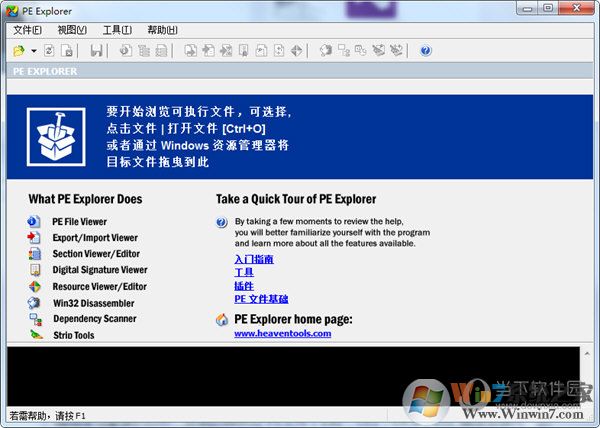Click the PE File Viewer icon
Viewport: 600px width, 428px height.
click(x=34, y=221)
